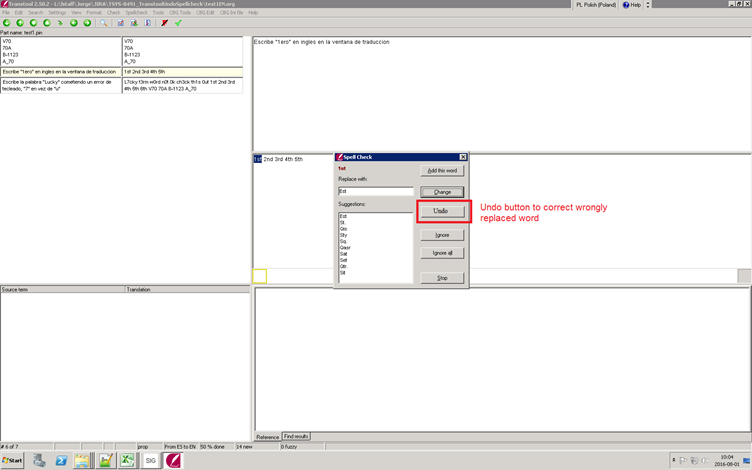The width and height of the screenshot is (752, 470).
Task: Click the Help icon at top right
Action: point(631,5)
